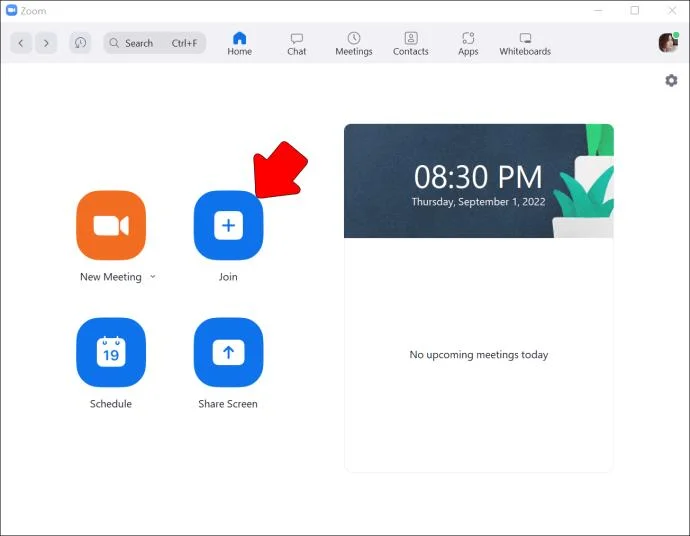Open the Home tab
This screenshot has height=536, width=690.
(x=239, y=44)
